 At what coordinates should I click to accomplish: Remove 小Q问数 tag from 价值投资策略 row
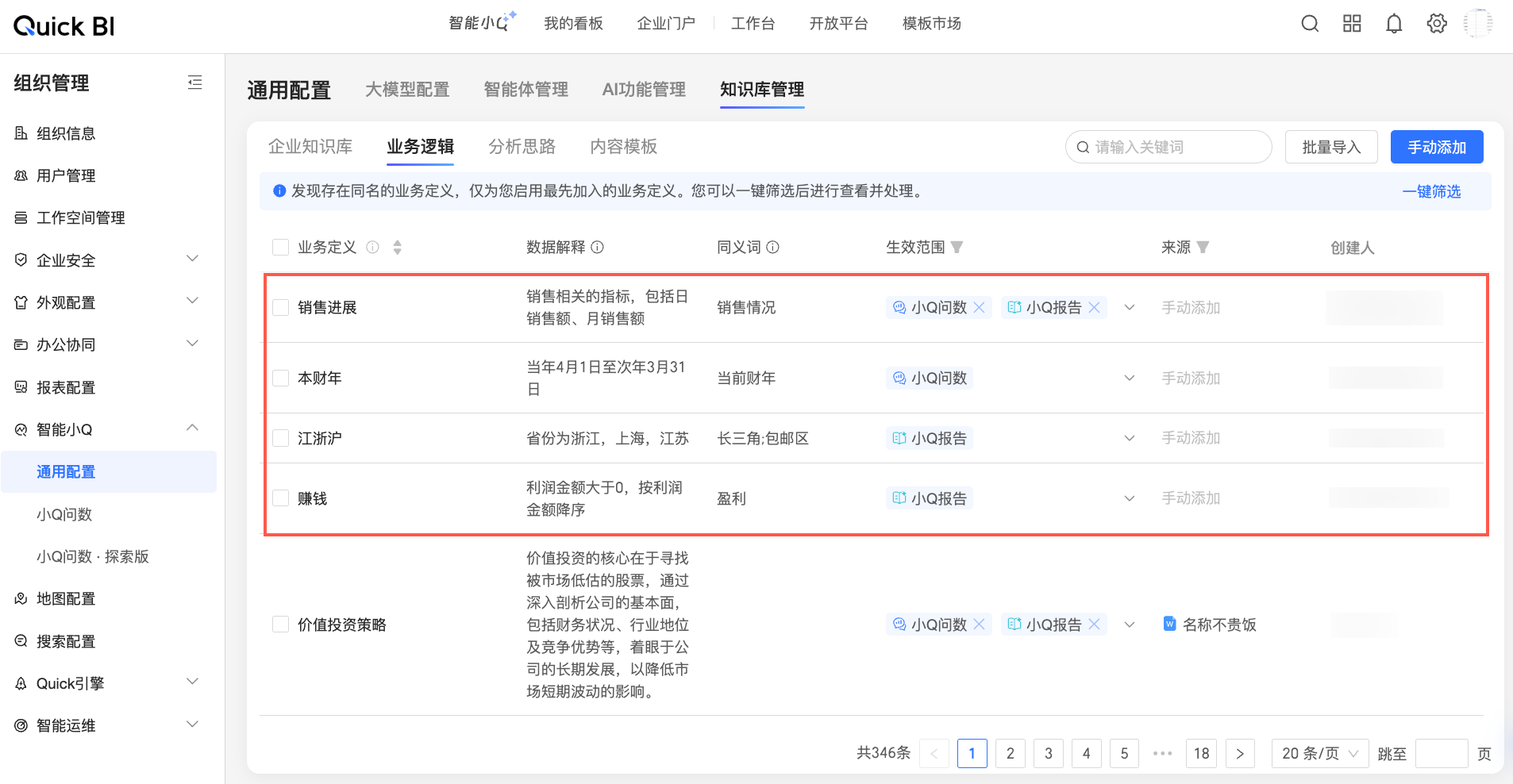[980, 625]
